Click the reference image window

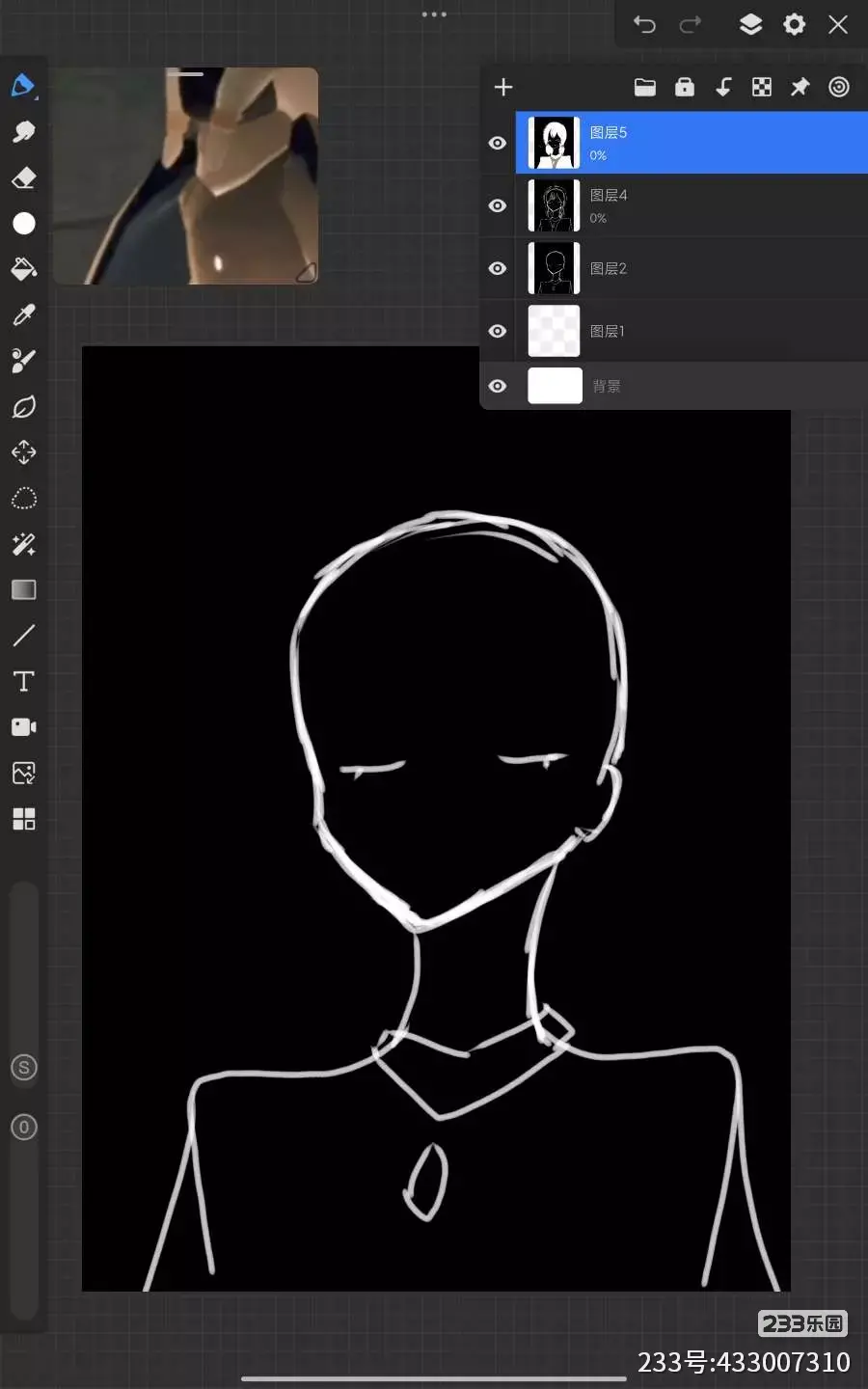(186, 176)
